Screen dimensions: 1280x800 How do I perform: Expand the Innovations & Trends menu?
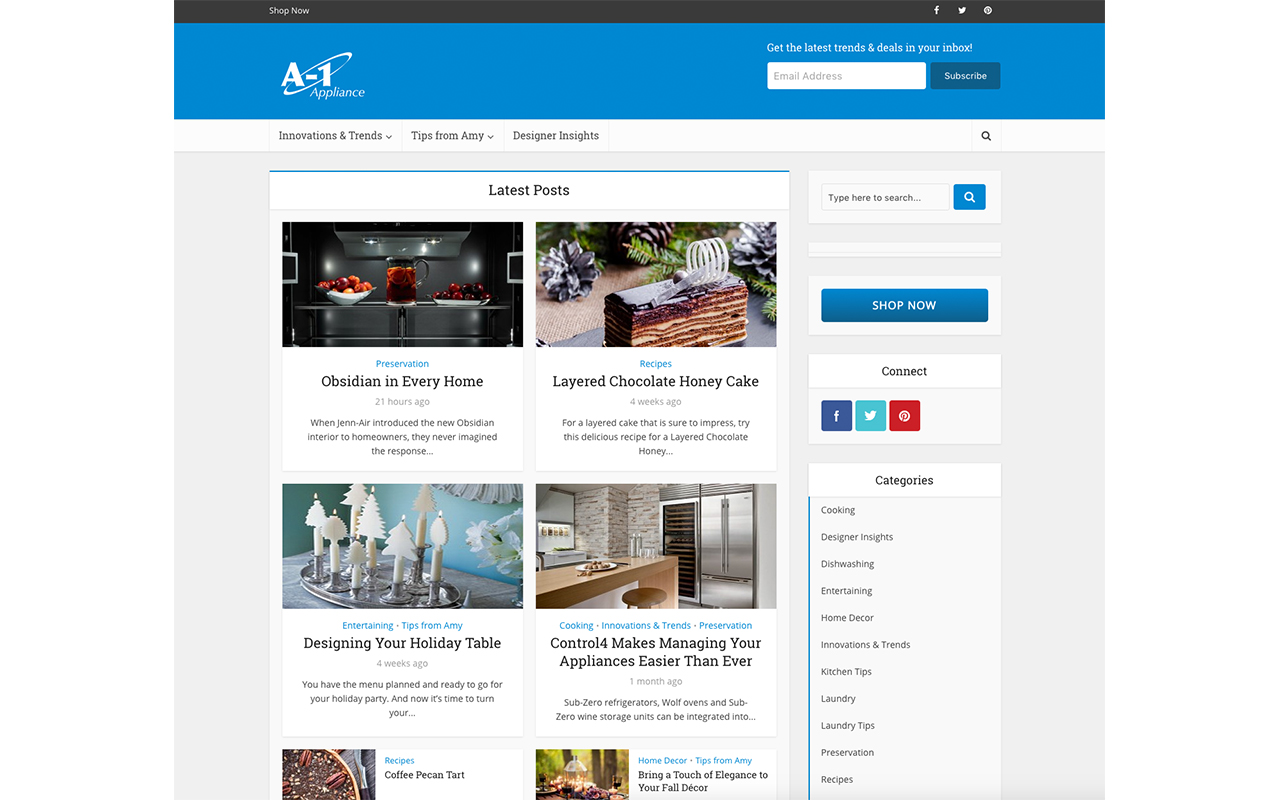pyautogui.click(x=335, y=136)
